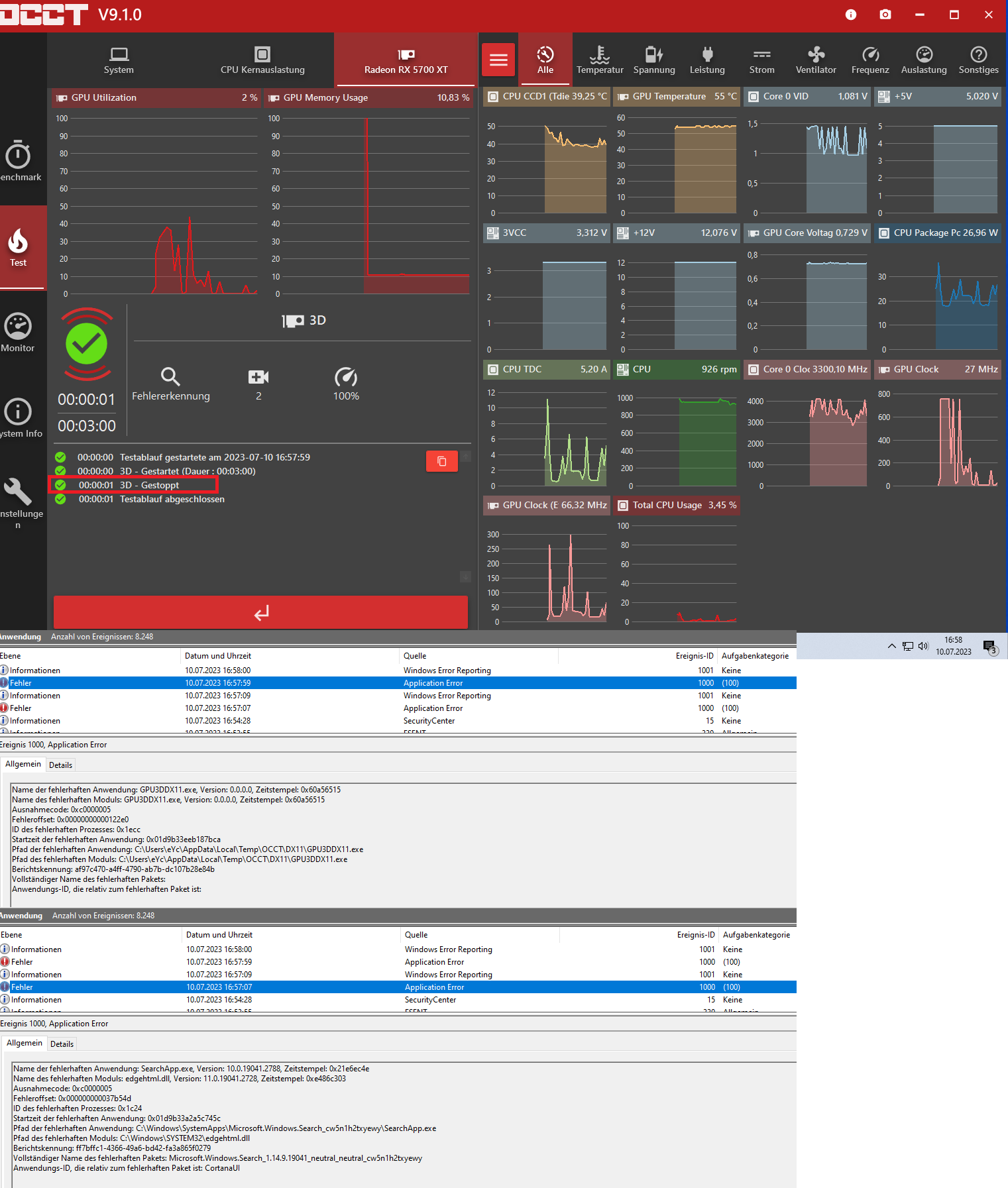Open the GPU Utilization graph header
Screen dimensions: 1008x1188
[x=156, y=97]
